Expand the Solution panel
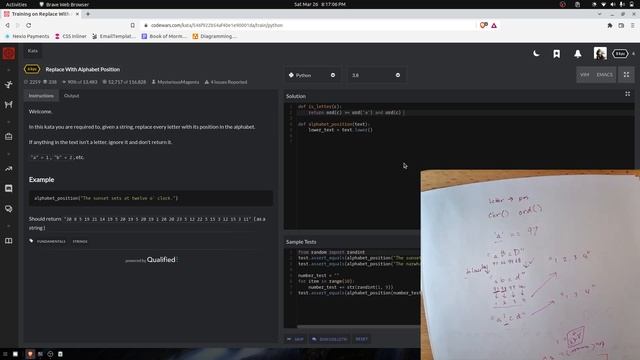640x360 pixels. click(627, 94)
